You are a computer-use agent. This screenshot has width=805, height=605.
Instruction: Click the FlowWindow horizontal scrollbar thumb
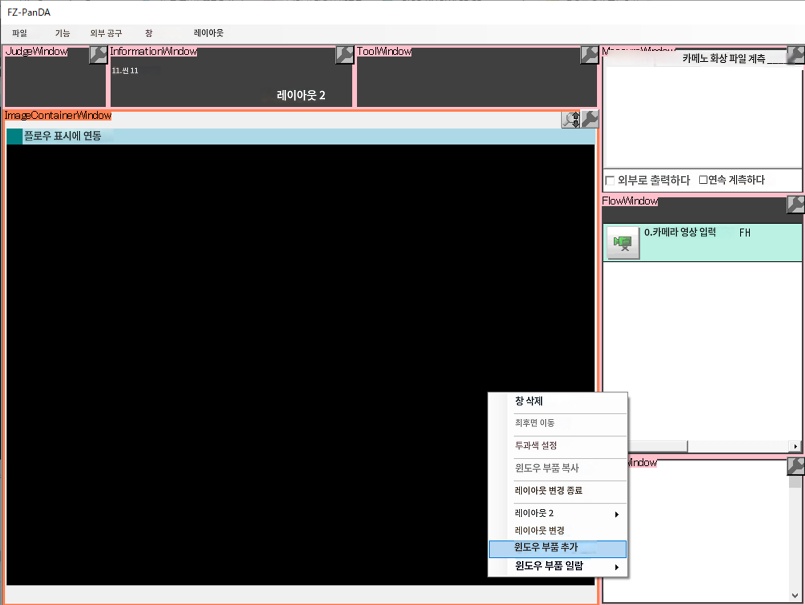tap(658, 446)
